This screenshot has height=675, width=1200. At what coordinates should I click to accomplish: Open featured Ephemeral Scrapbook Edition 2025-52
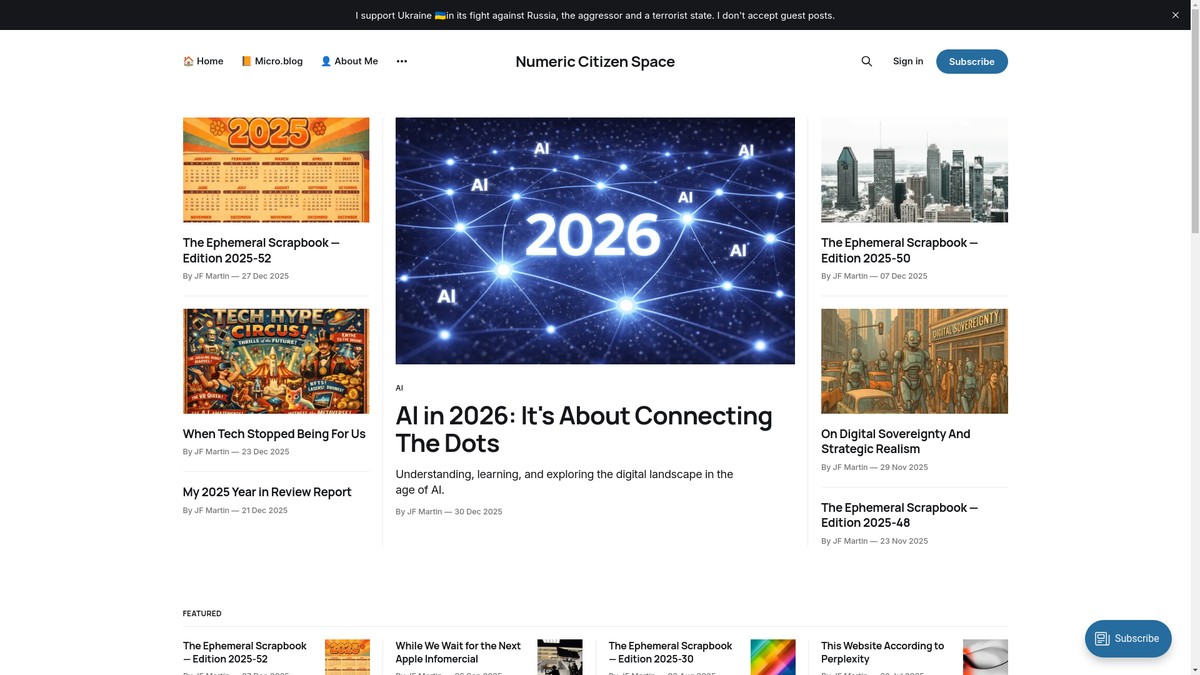tap(244, 652)
